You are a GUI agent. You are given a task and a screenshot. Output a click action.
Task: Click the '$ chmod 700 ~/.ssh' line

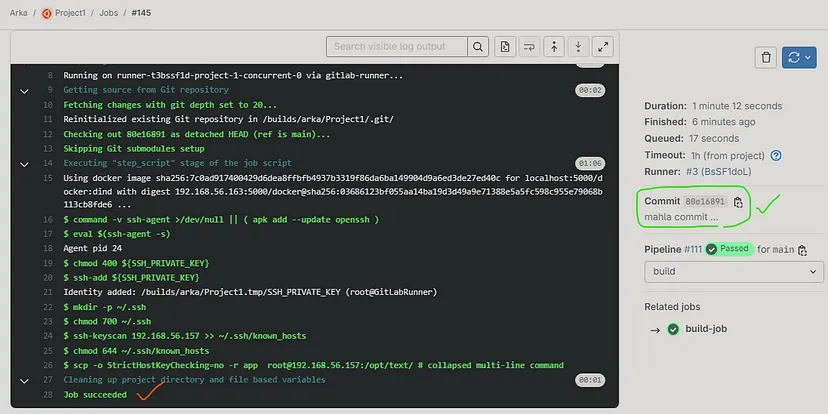[x=107, y=322]
